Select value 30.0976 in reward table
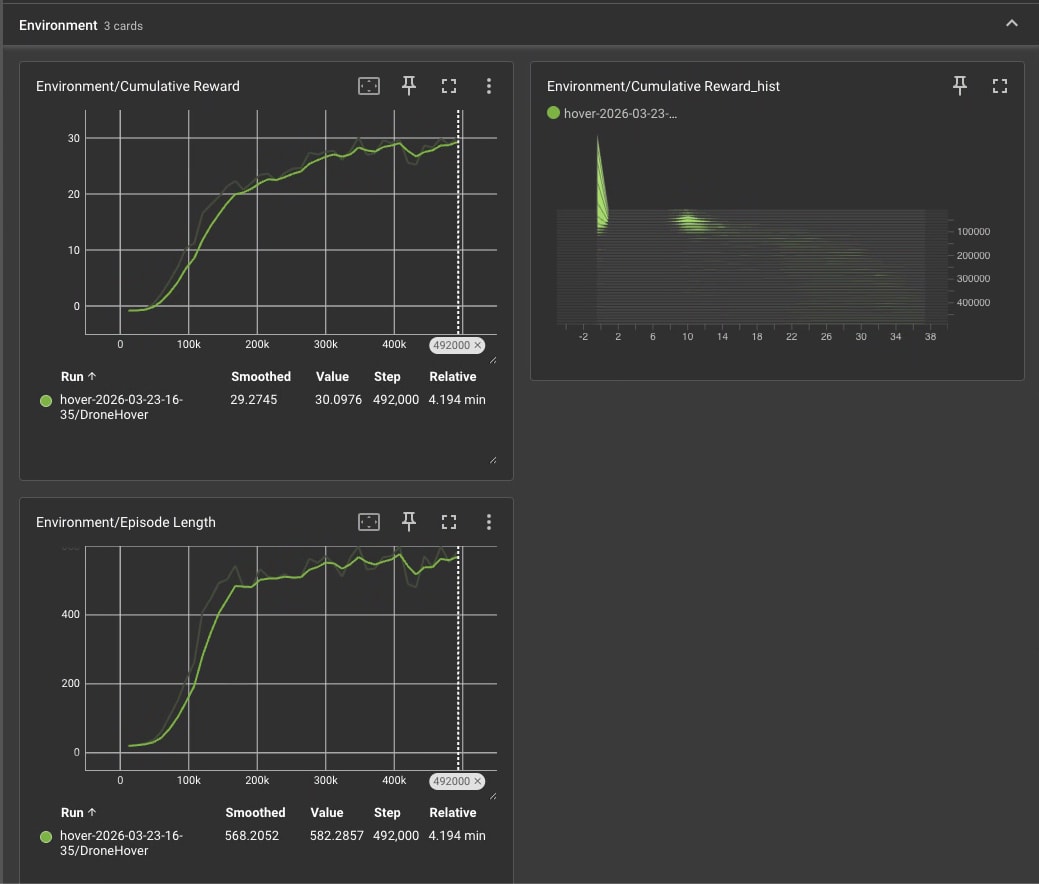This screenshot has width=1039, height=884. point(339,400)
